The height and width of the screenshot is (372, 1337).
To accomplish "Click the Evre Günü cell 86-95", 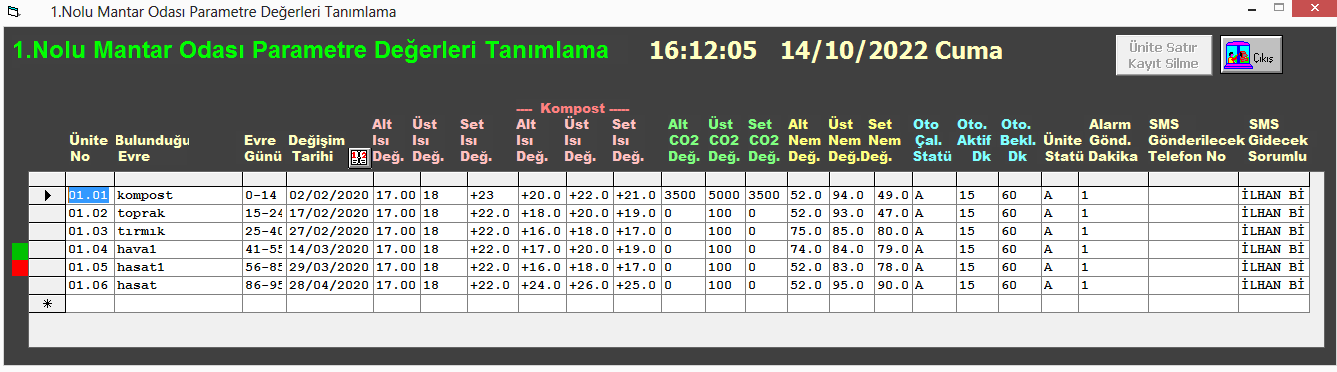I will (x=264, y=285).
